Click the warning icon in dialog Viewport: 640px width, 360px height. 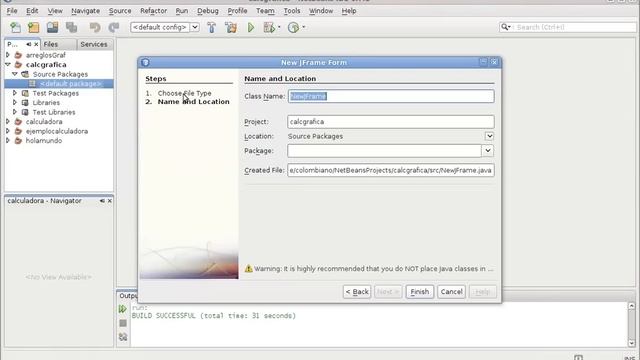[x=249, y=269]
